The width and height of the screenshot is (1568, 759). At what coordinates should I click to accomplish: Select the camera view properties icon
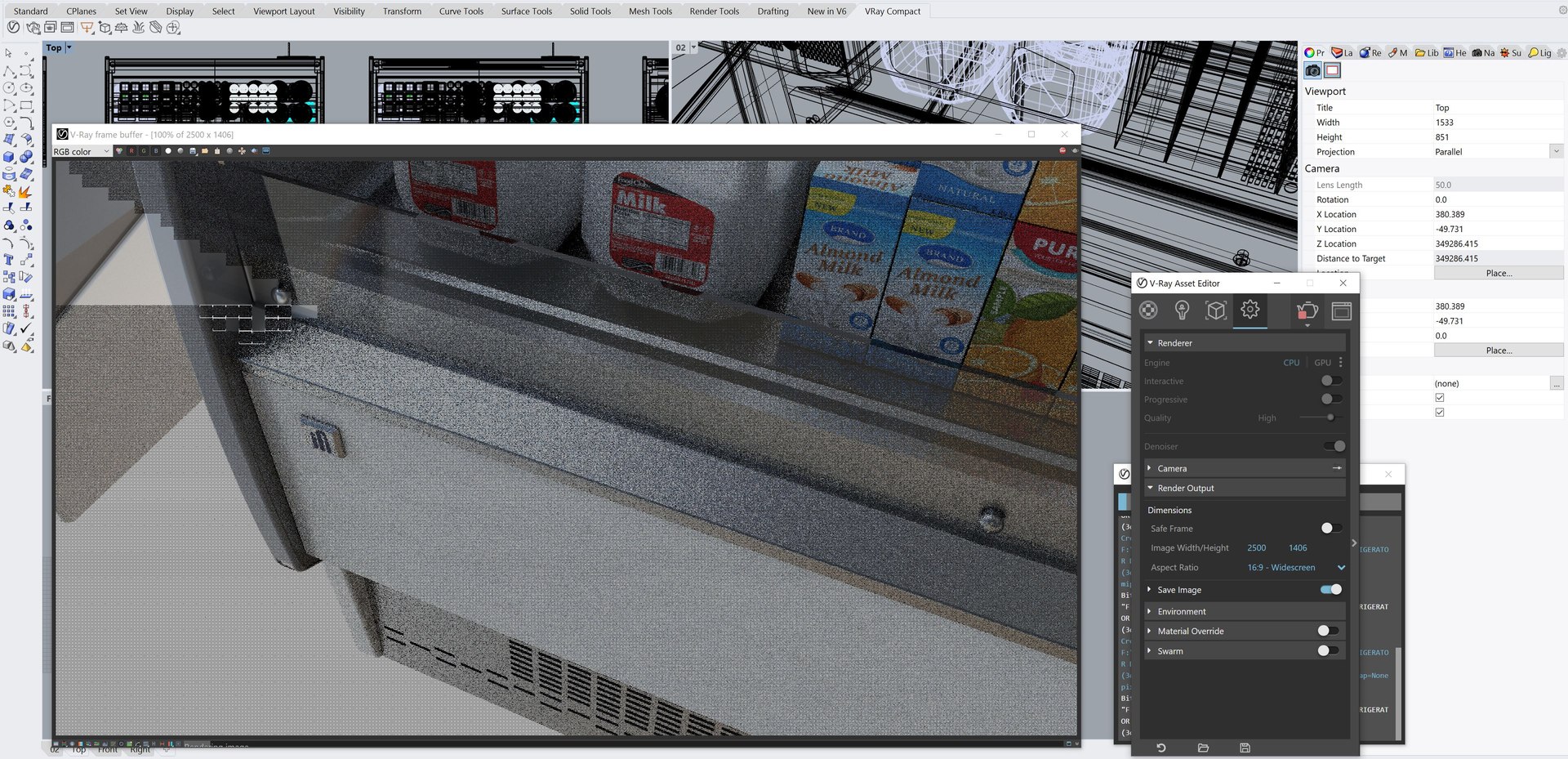(x=1312, y=71)
